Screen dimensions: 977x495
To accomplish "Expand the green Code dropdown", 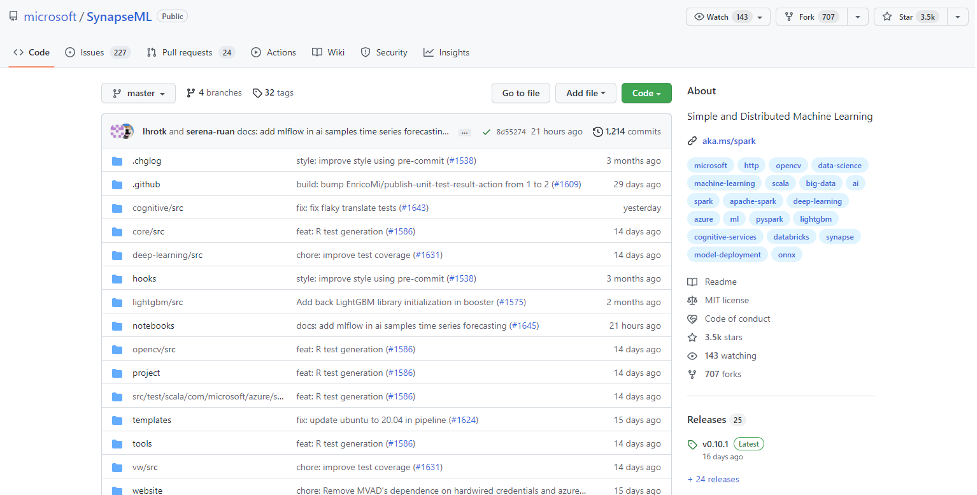I will click(x=646, y=93).
